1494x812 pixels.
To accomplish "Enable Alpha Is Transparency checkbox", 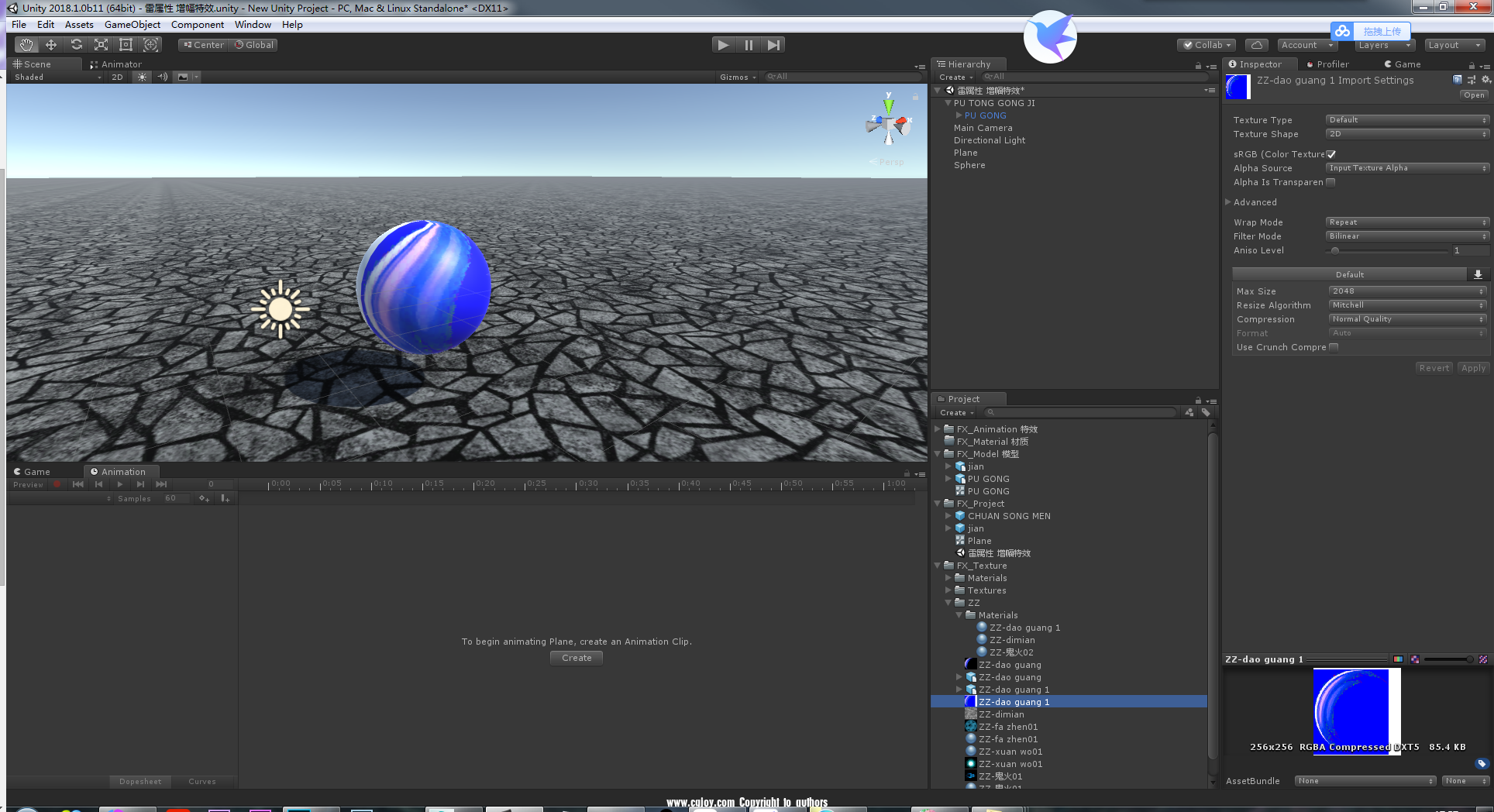I will 1330,182.
